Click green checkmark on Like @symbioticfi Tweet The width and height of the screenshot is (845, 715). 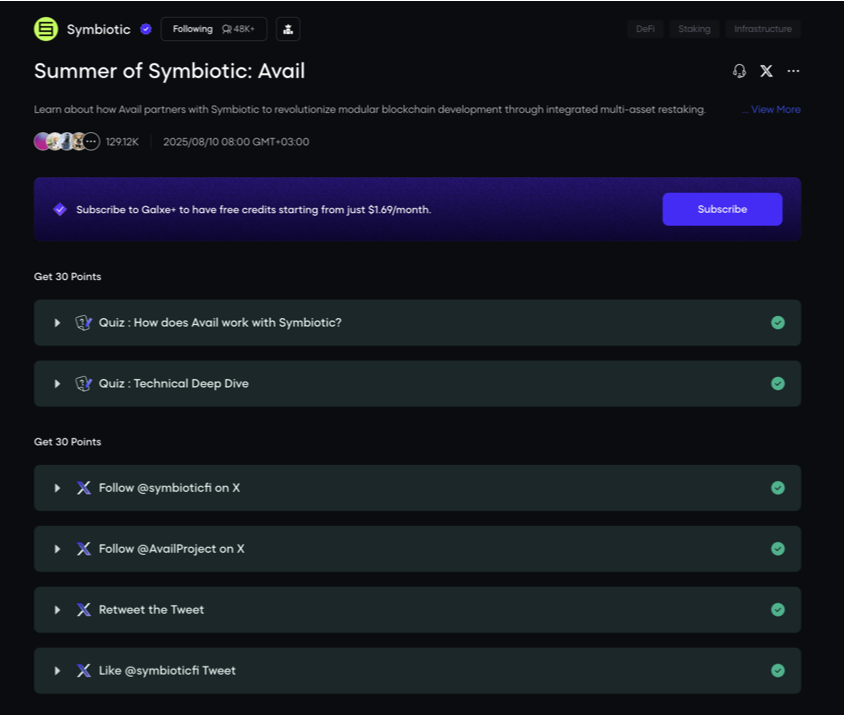tap(778, 670)
